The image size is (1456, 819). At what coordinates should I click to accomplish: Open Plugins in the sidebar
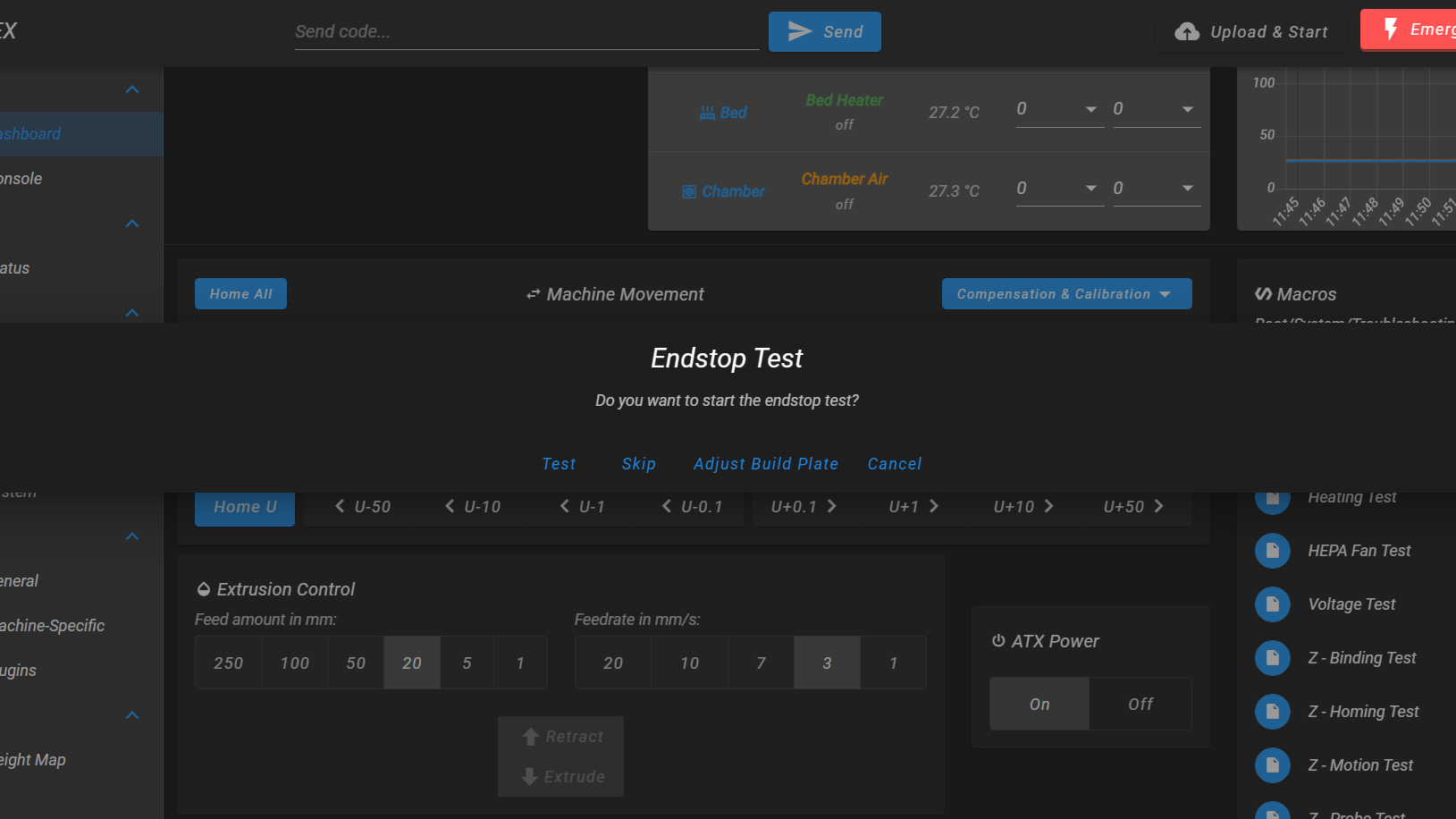[81, 671]
